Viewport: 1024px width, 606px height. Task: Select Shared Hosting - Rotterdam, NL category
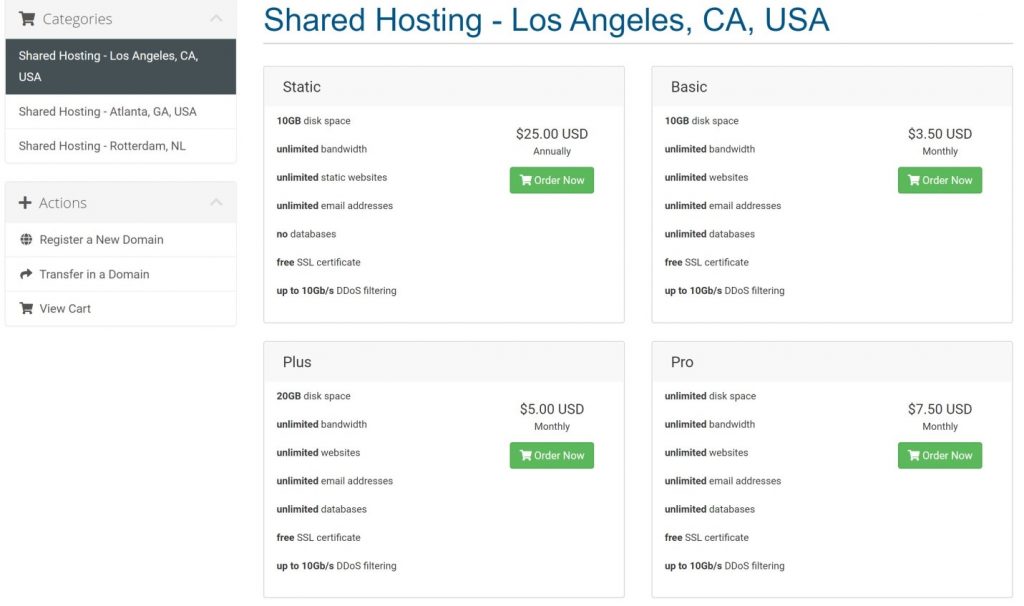(x=121, y=146)
